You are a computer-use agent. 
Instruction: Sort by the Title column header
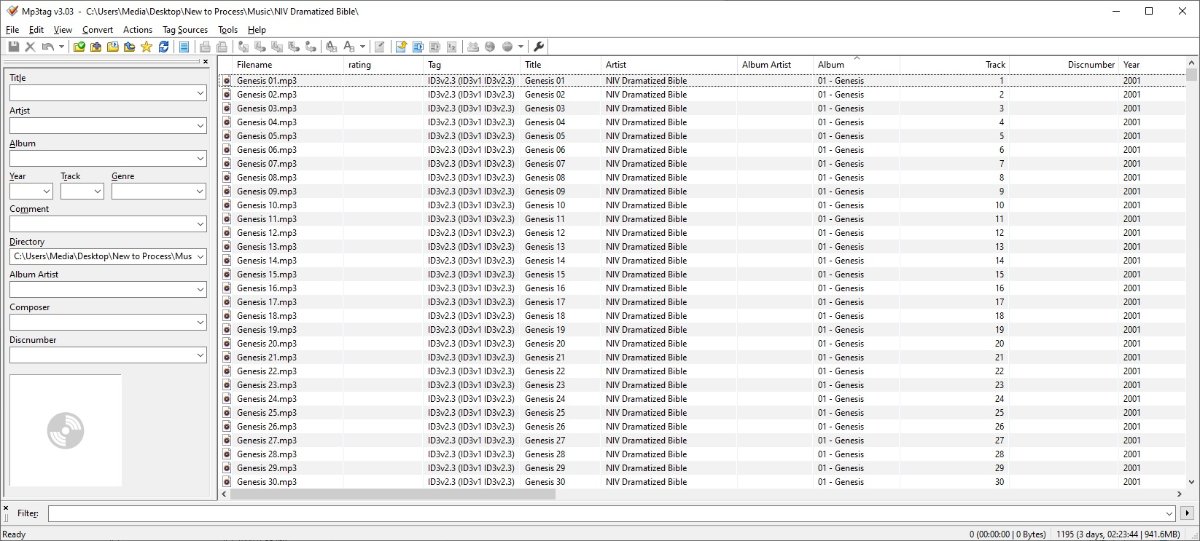pyautogui.click(x=561, y=65)
